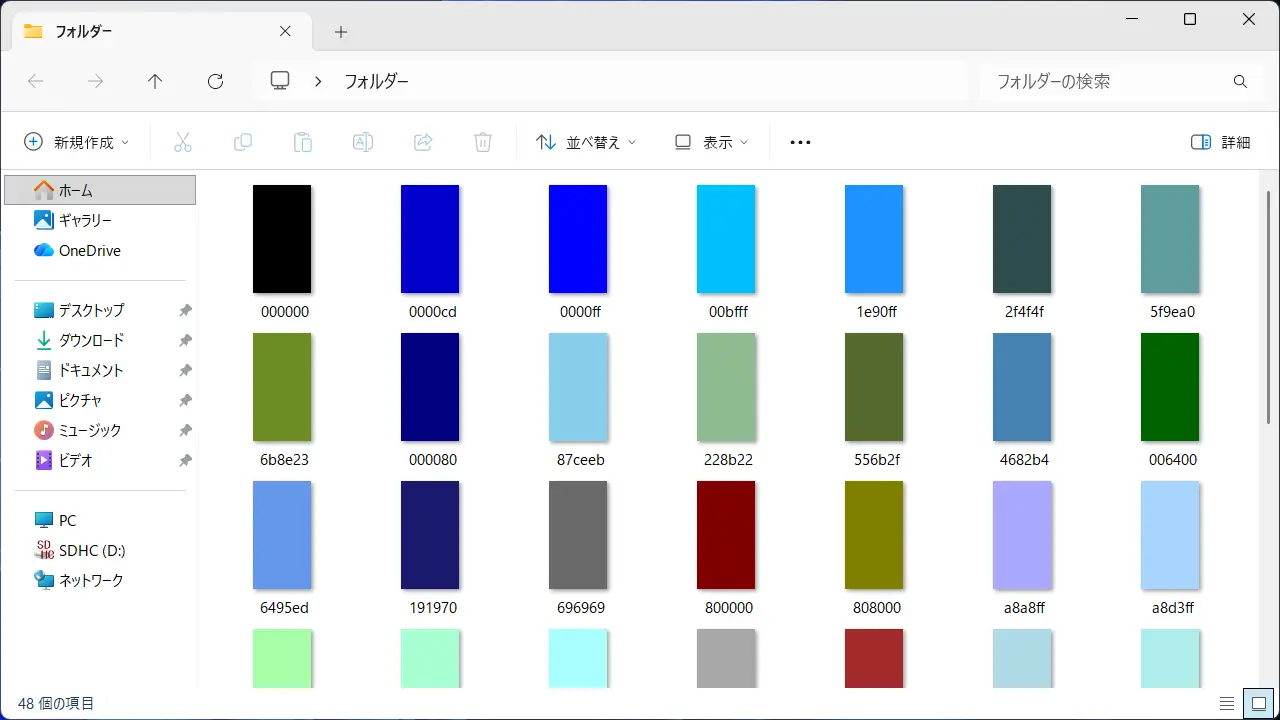1280x720 pixels.
Task: Go back with the left arrow
Action: pyautogui.click(x=36, y=81)
